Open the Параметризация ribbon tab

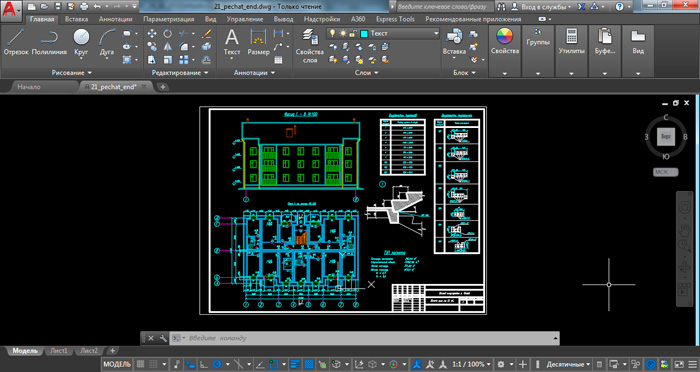pos(169,19)
